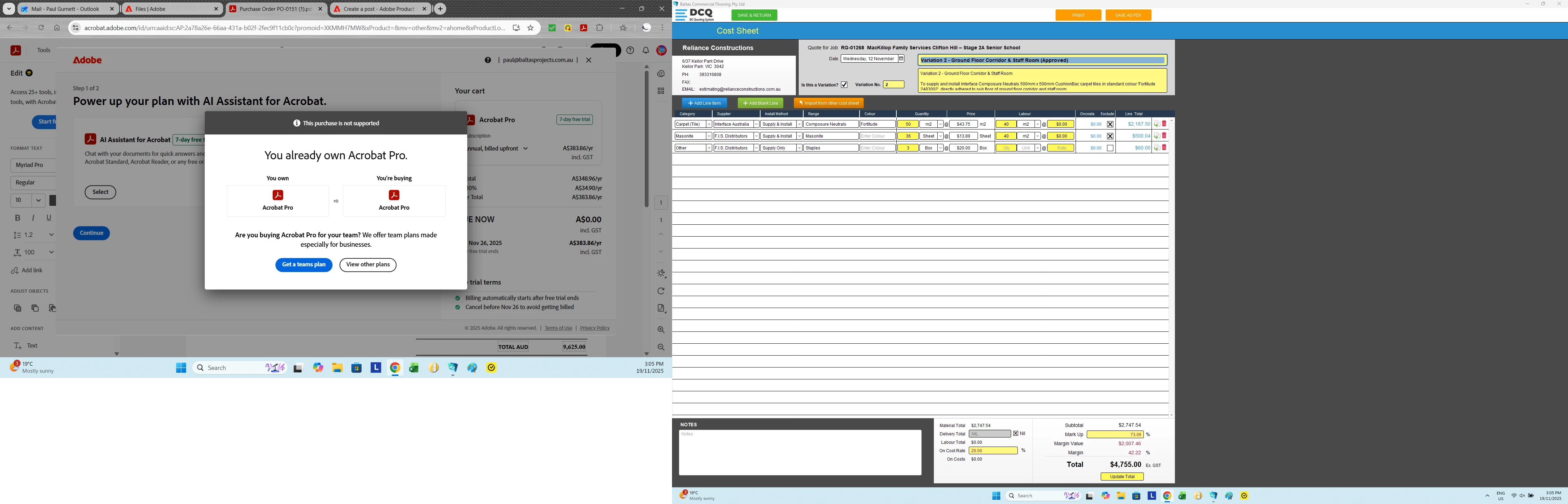Click the delete icon on Staples row
The height and width of the screenshot is (504, 1568).
click(x=1164, y=148)
